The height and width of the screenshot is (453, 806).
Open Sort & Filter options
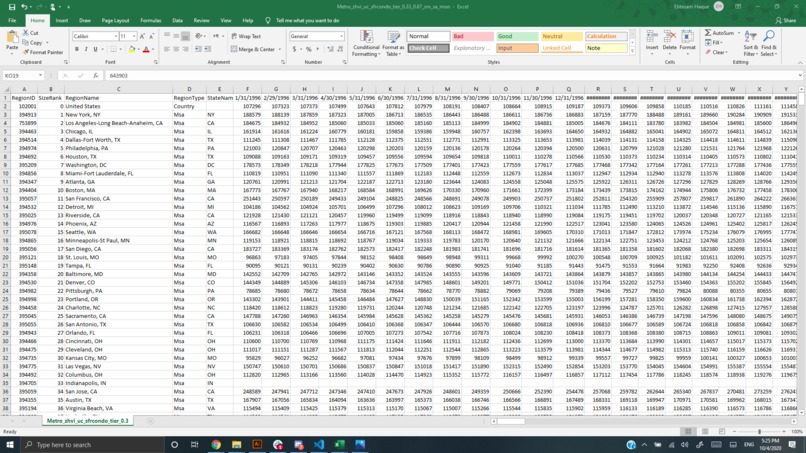[750, 43]
